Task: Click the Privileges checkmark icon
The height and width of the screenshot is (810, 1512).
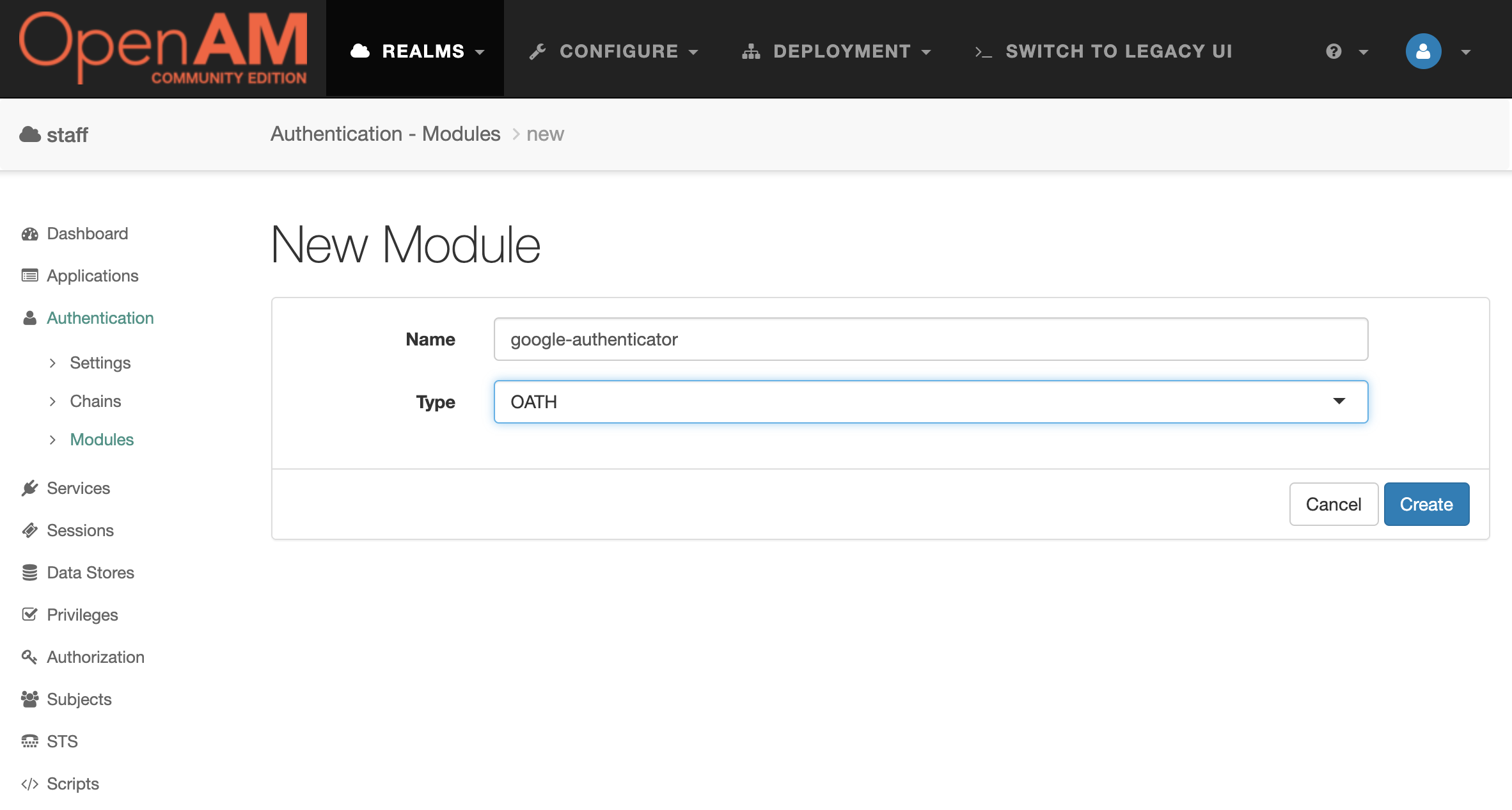Action: tap(29, 615)
